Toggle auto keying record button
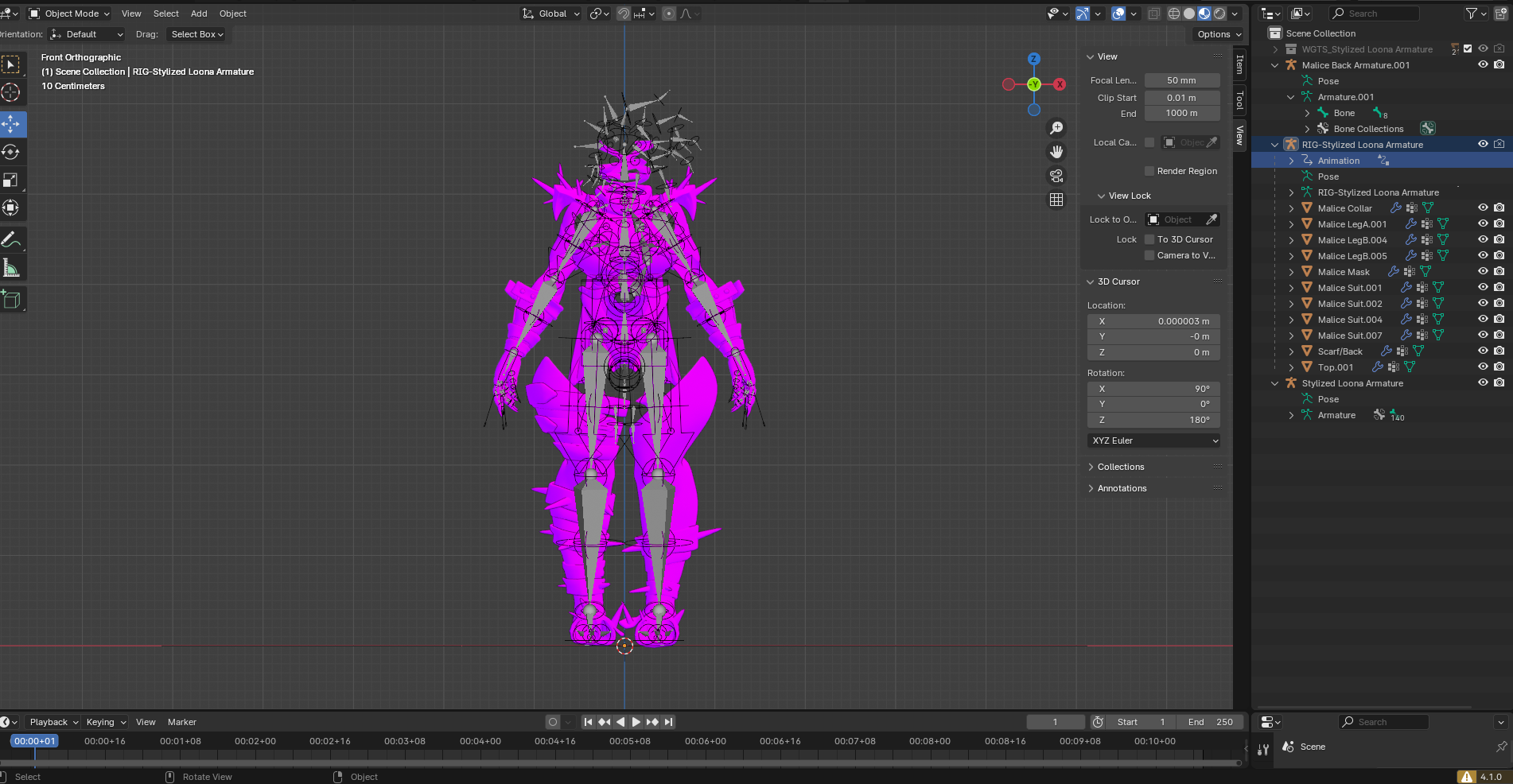Image resolution: width=1513 pixels, height=784 pixels. point(553,722)
